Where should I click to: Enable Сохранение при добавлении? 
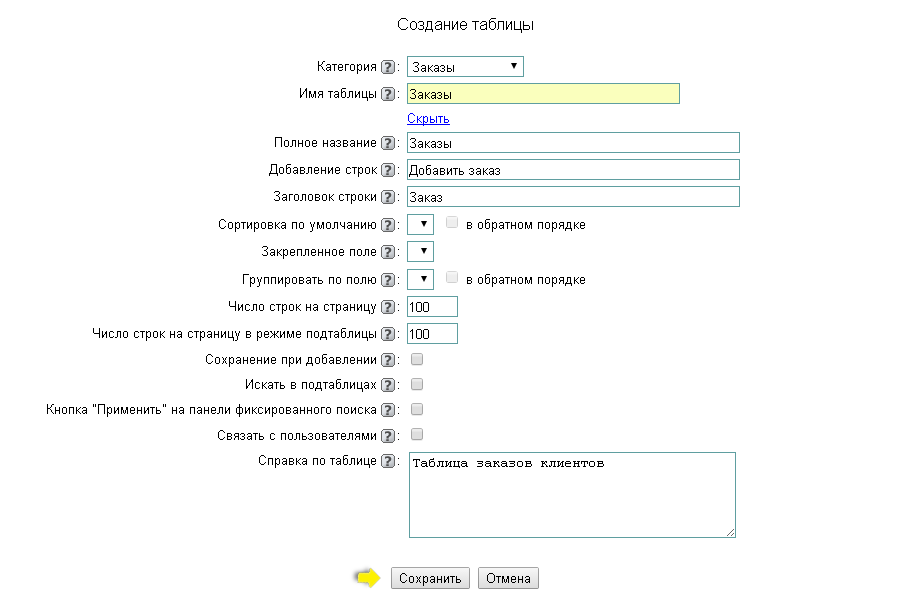click(416, 358)
